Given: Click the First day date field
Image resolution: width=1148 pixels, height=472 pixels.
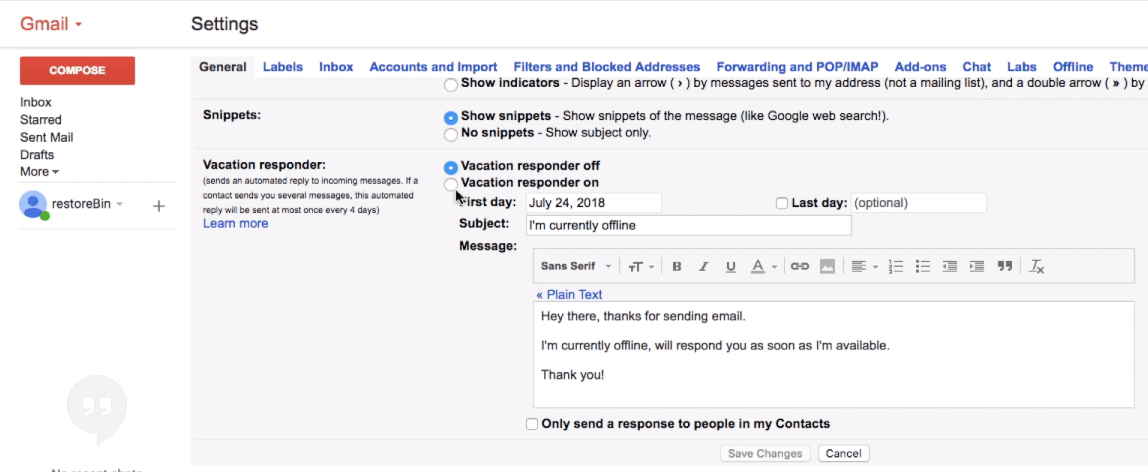Looking at the screenshot, I should coord(594,203).
